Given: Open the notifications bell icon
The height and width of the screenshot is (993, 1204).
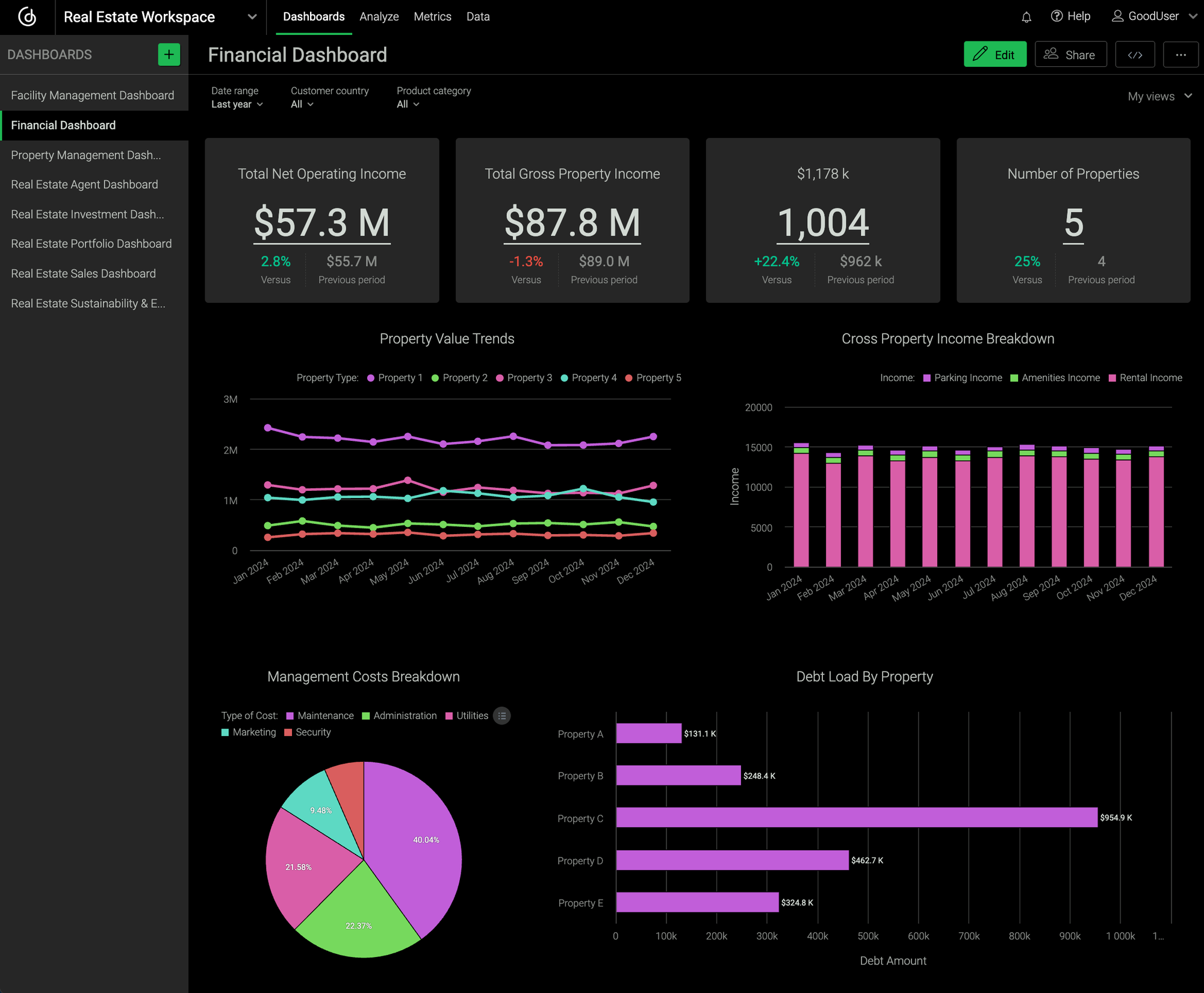Looking at the screenshot, I should (1026, 16).
